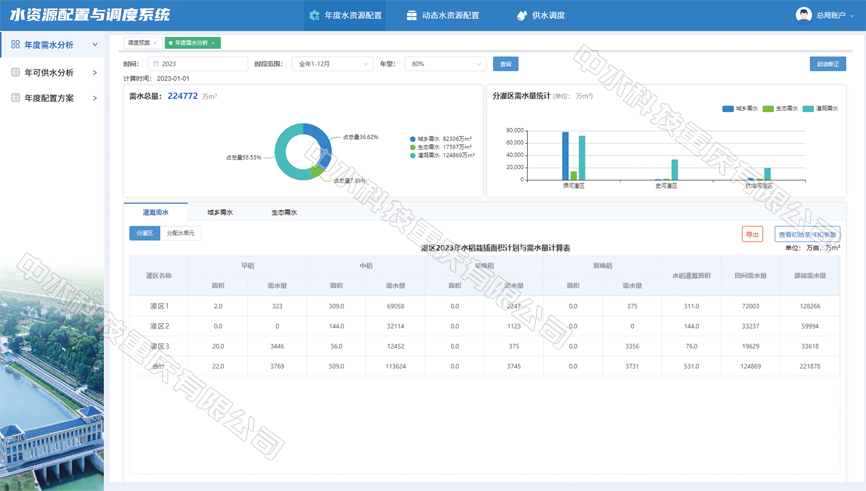Switch to the 城乡需水 tab

tap(220, 212)
